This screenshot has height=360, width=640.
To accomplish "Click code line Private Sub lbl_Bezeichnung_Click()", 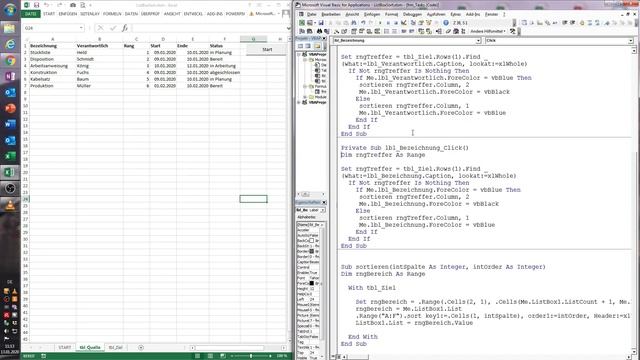I will 405,148.
